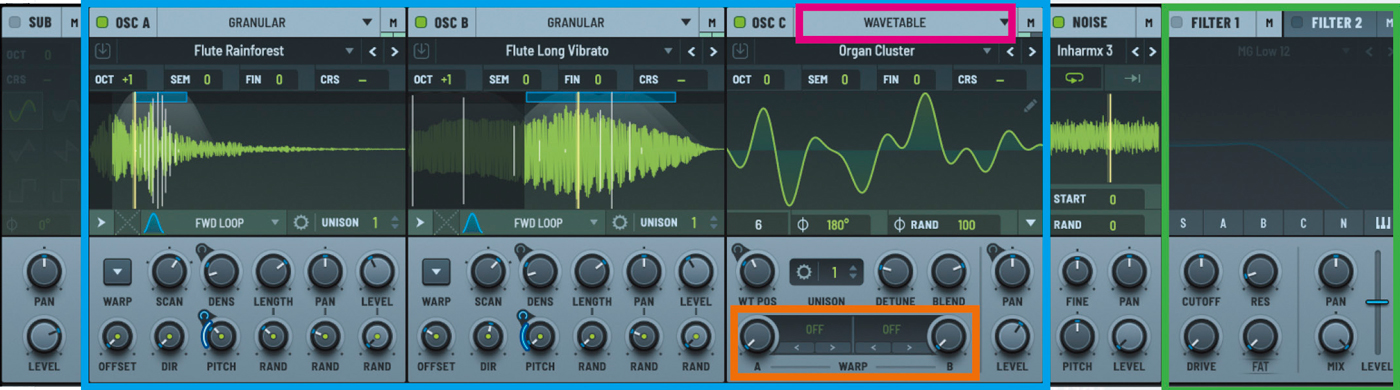Toggle the NOISE oscillator on

pos(1059,22)
